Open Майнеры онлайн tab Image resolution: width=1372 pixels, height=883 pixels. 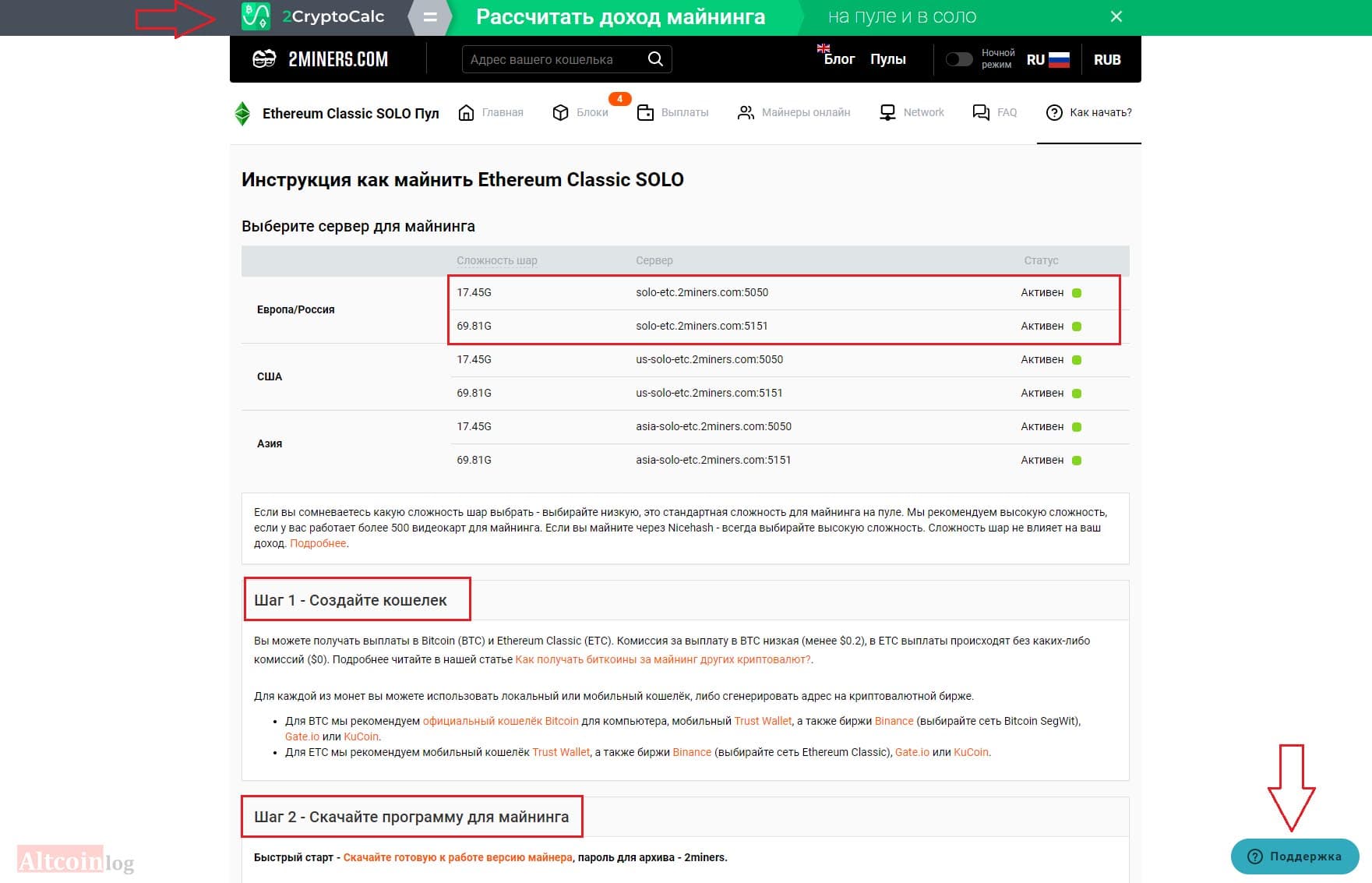click(x=794, y=112)
